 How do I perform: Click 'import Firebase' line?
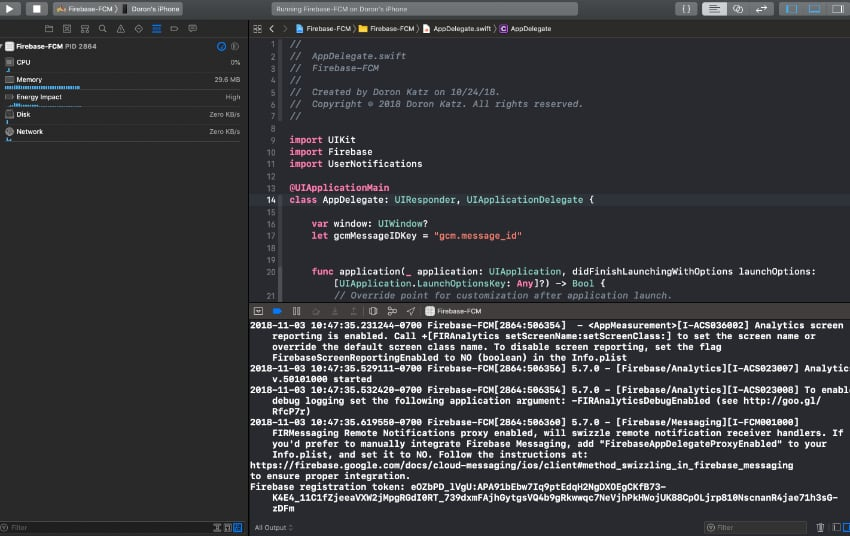331,152
